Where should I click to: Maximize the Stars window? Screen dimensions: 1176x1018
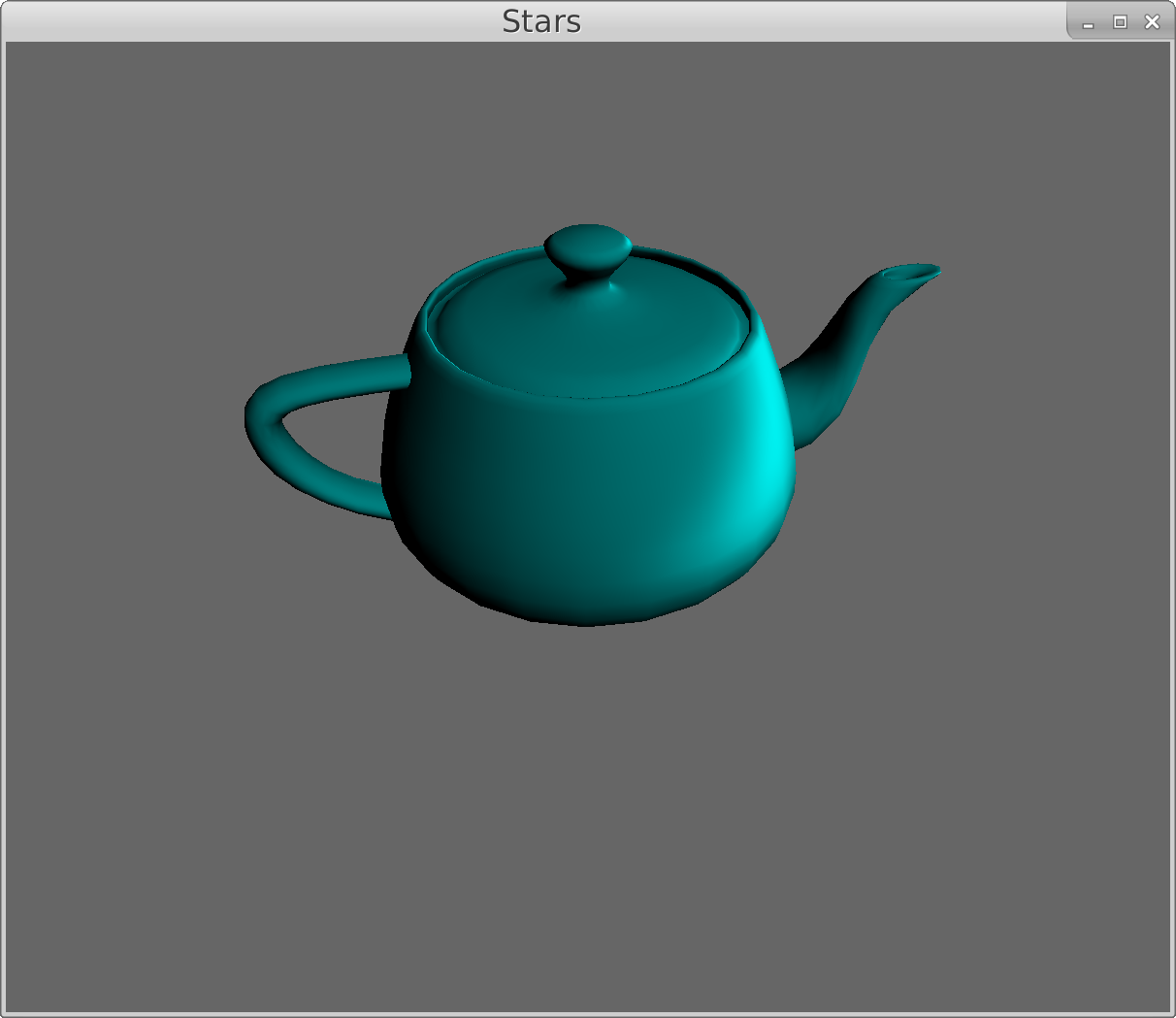click(x=1120, y=22)
